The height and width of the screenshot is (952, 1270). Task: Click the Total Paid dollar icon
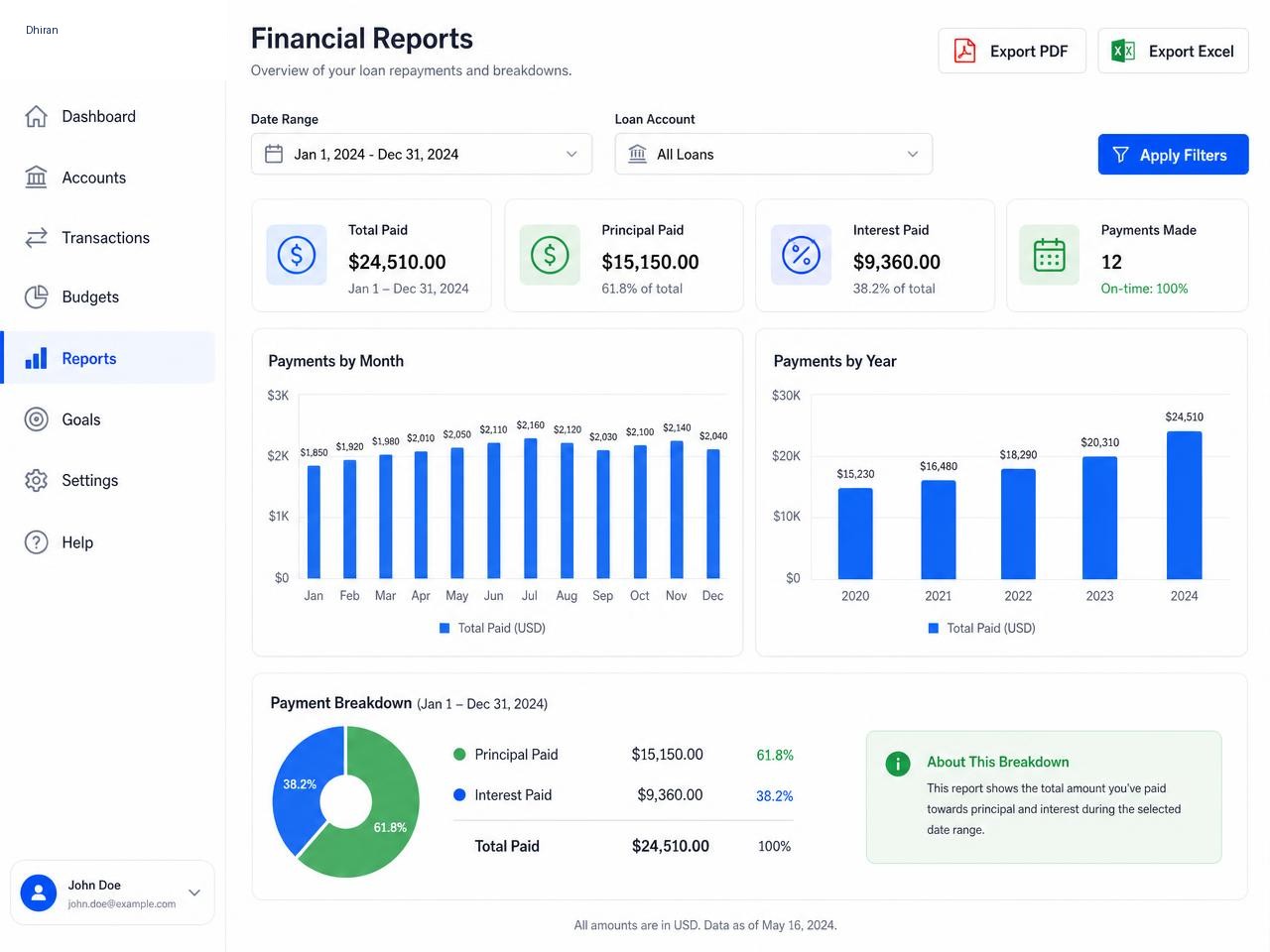pyautogui.click(x=296, y=255)
